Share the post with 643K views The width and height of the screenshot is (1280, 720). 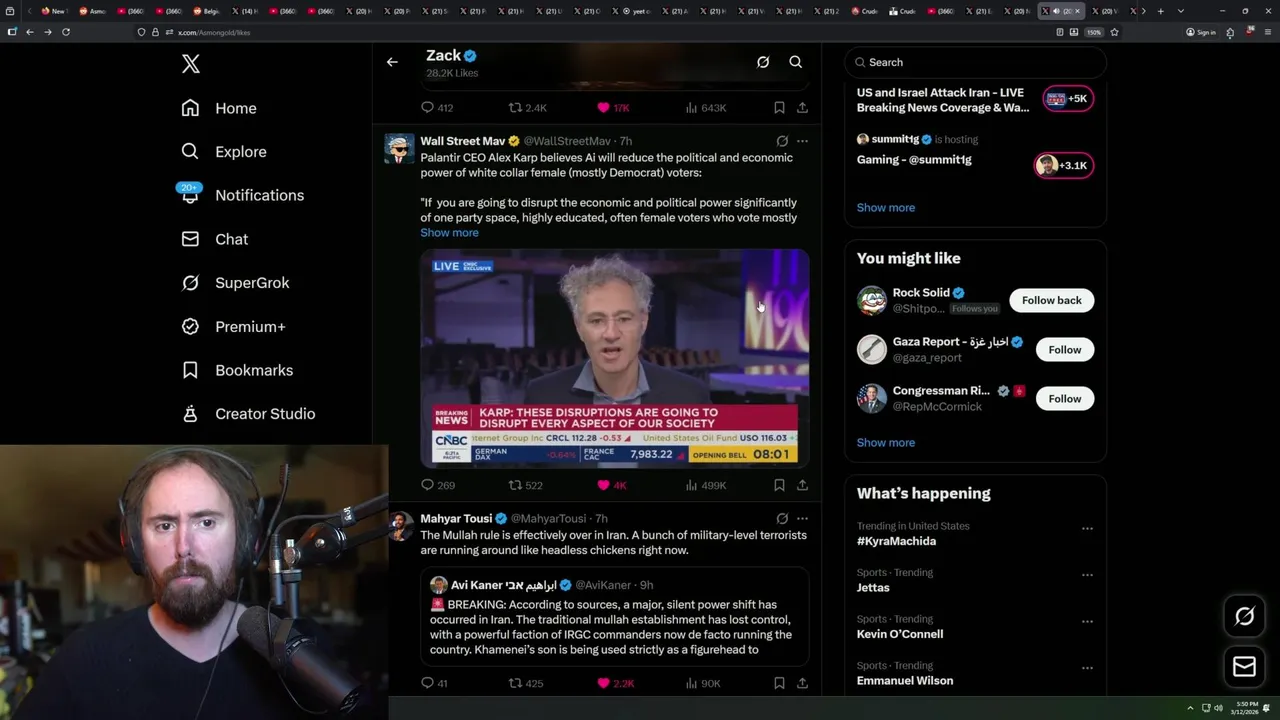[x=802, y=107]
